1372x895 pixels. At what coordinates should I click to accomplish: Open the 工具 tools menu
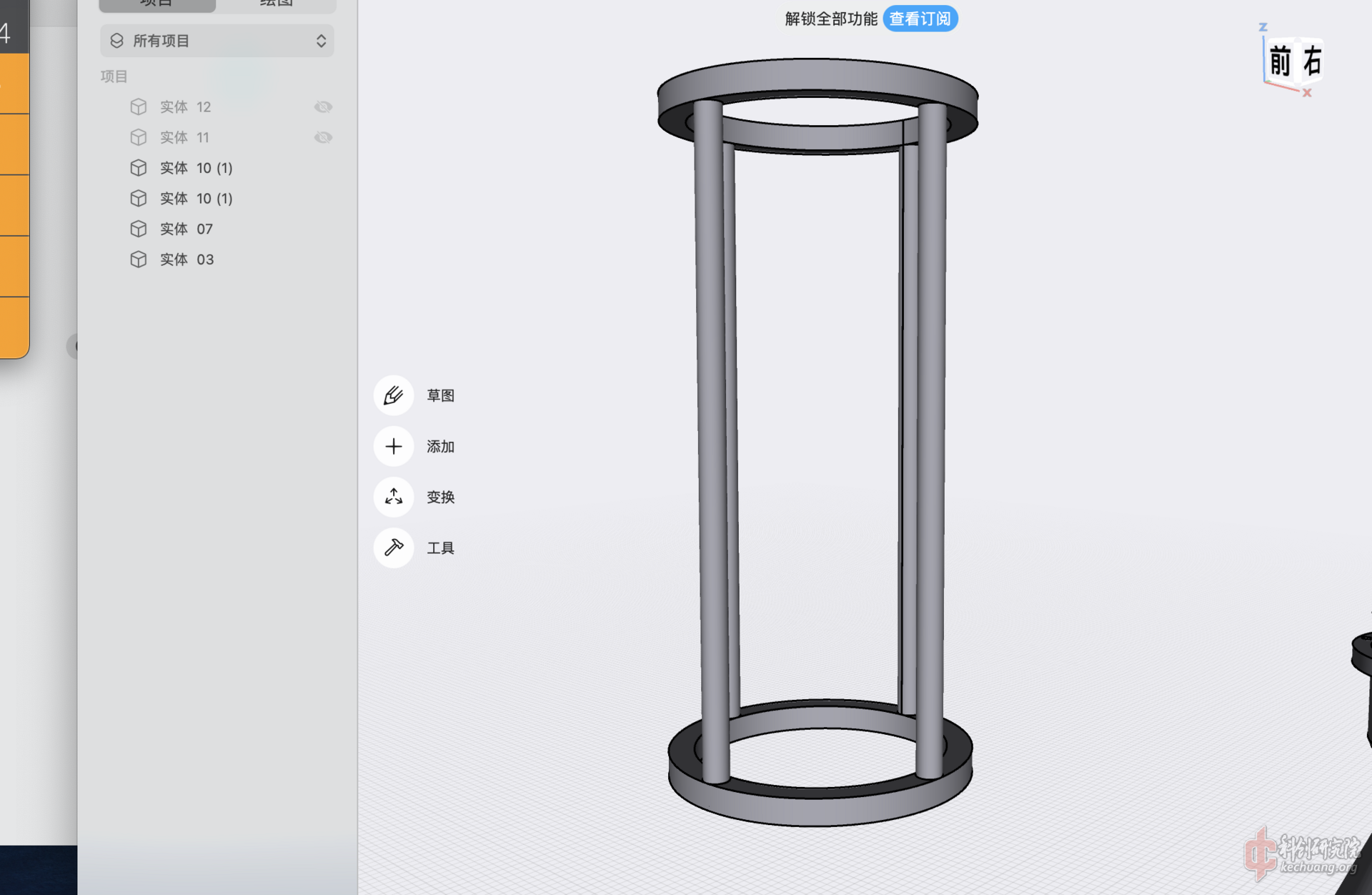394,548
